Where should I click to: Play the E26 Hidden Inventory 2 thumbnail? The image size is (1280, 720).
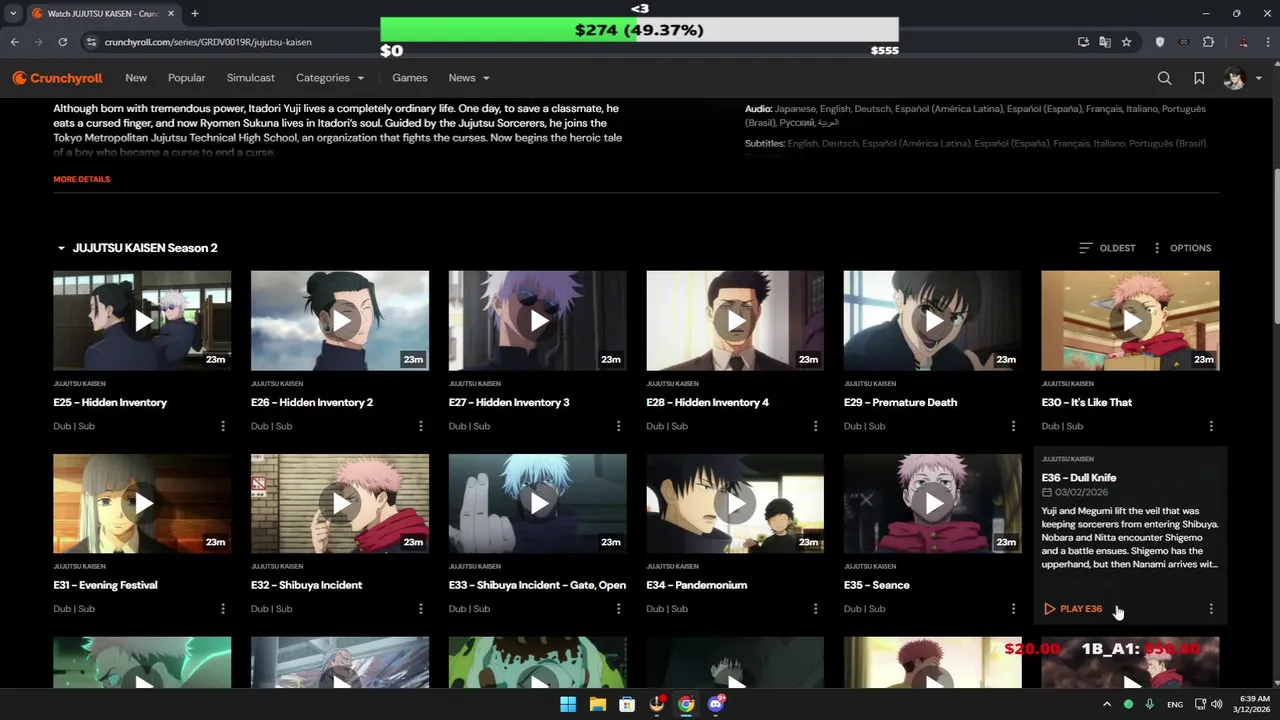coord(340,320)
